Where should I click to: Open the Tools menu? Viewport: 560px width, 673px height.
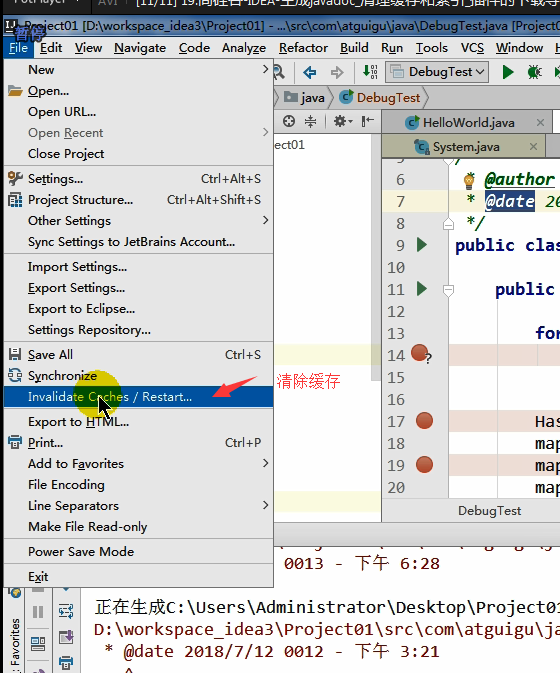click(x=432, y=48)
